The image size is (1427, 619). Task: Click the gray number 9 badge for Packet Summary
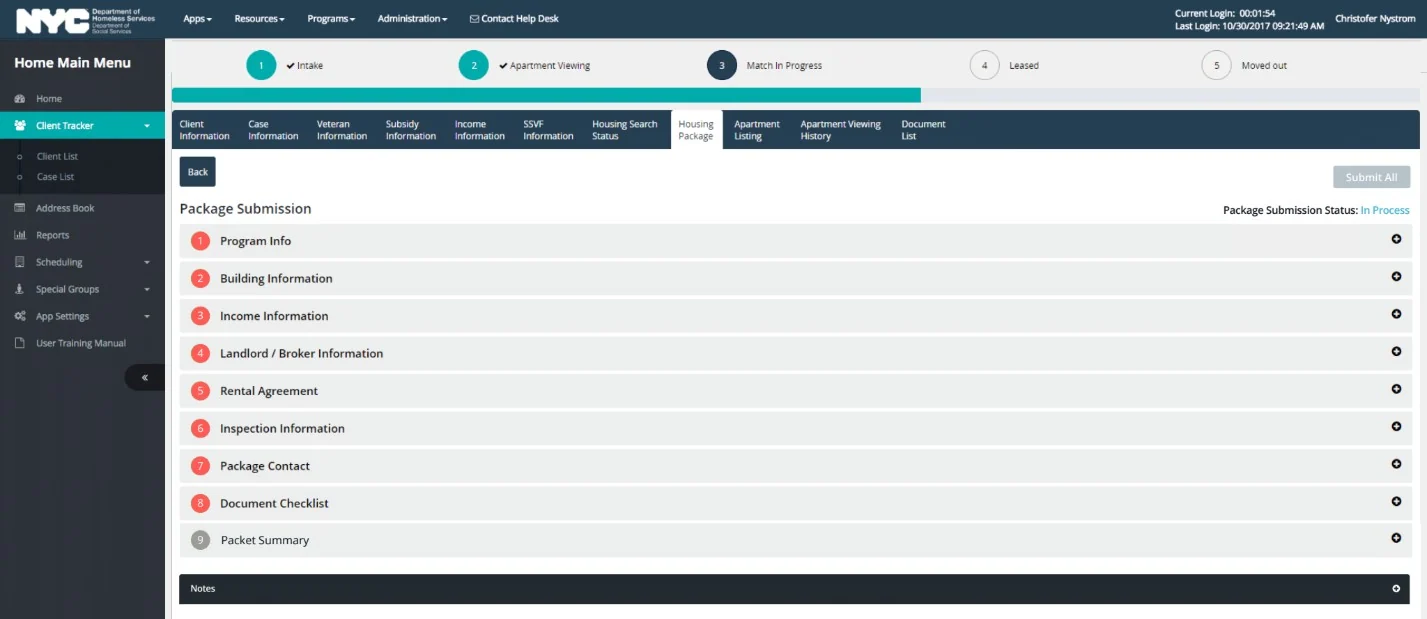point(201,540)
